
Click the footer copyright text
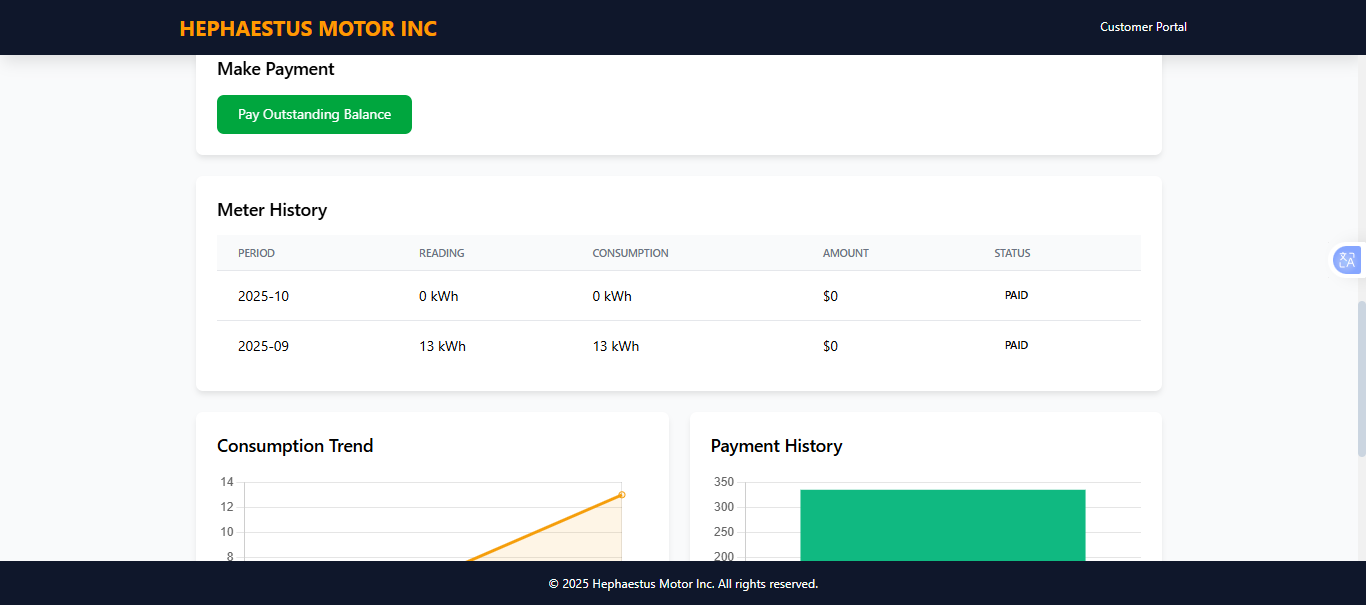683,584
